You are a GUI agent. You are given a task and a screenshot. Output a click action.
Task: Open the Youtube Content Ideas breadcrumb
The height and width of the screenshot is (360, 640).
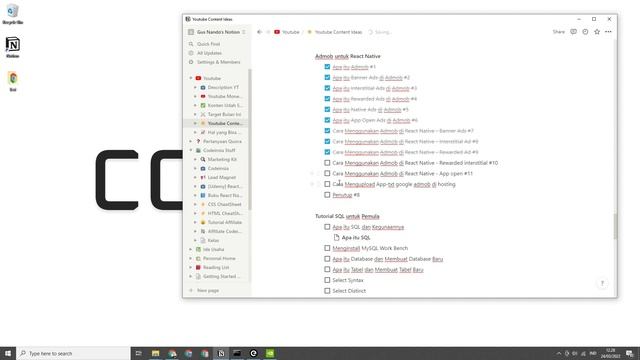click(x=334, y=32)
